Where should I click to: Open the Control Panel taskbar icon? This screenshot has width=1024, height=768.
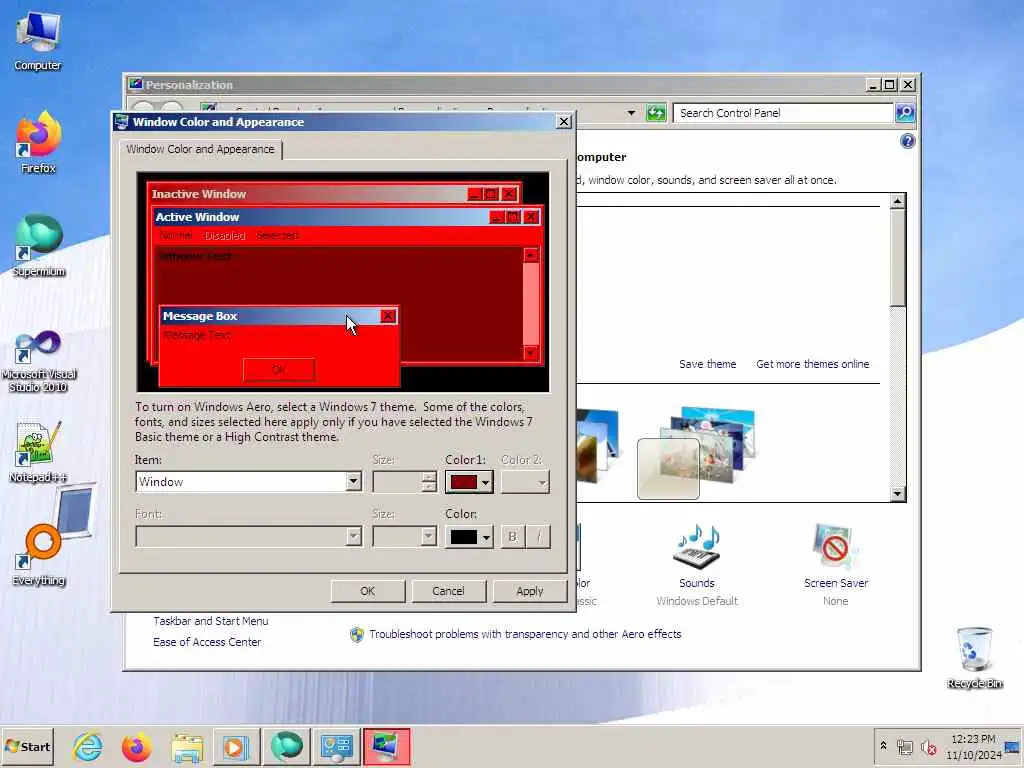tap(336, 747)
